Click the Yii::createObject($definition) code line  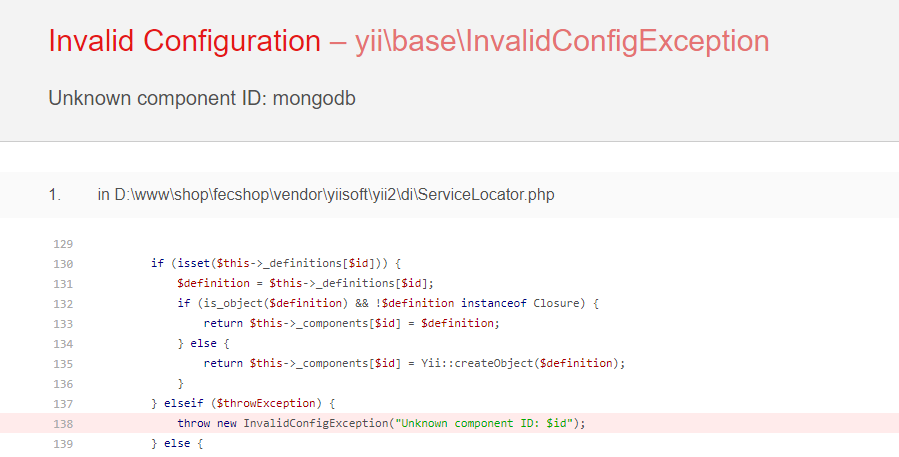click(x=414, y=363)
